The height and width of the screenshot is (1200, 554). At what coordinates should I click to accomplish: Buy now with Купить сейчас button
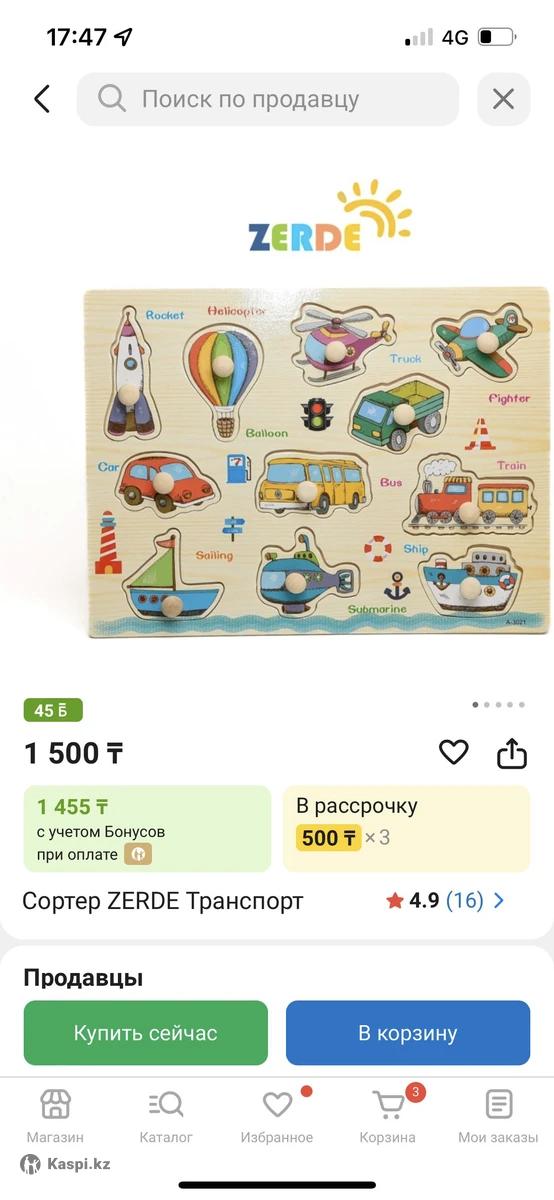146,1033
